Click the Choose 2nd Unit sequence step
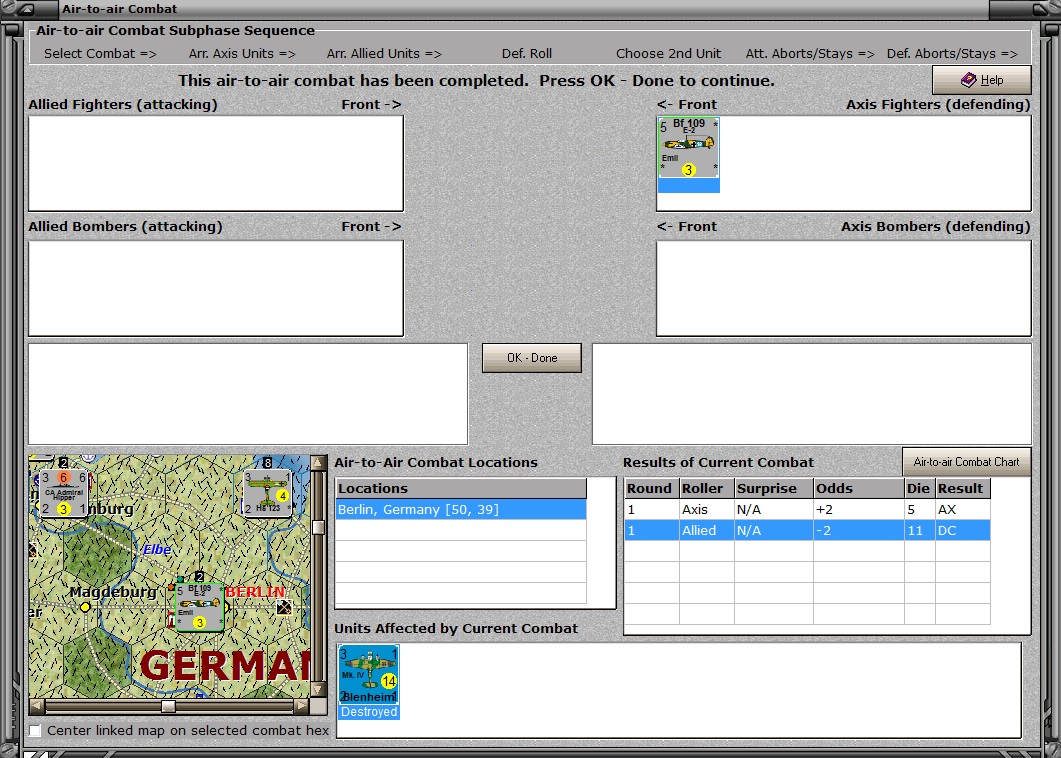 point(669,53)
